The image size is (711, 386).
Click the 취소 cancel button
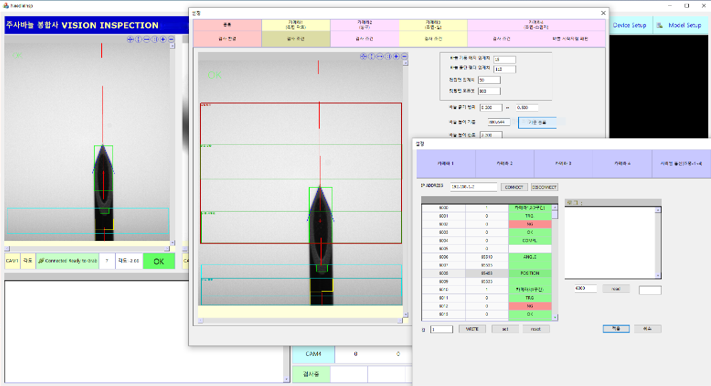[648, 328]
